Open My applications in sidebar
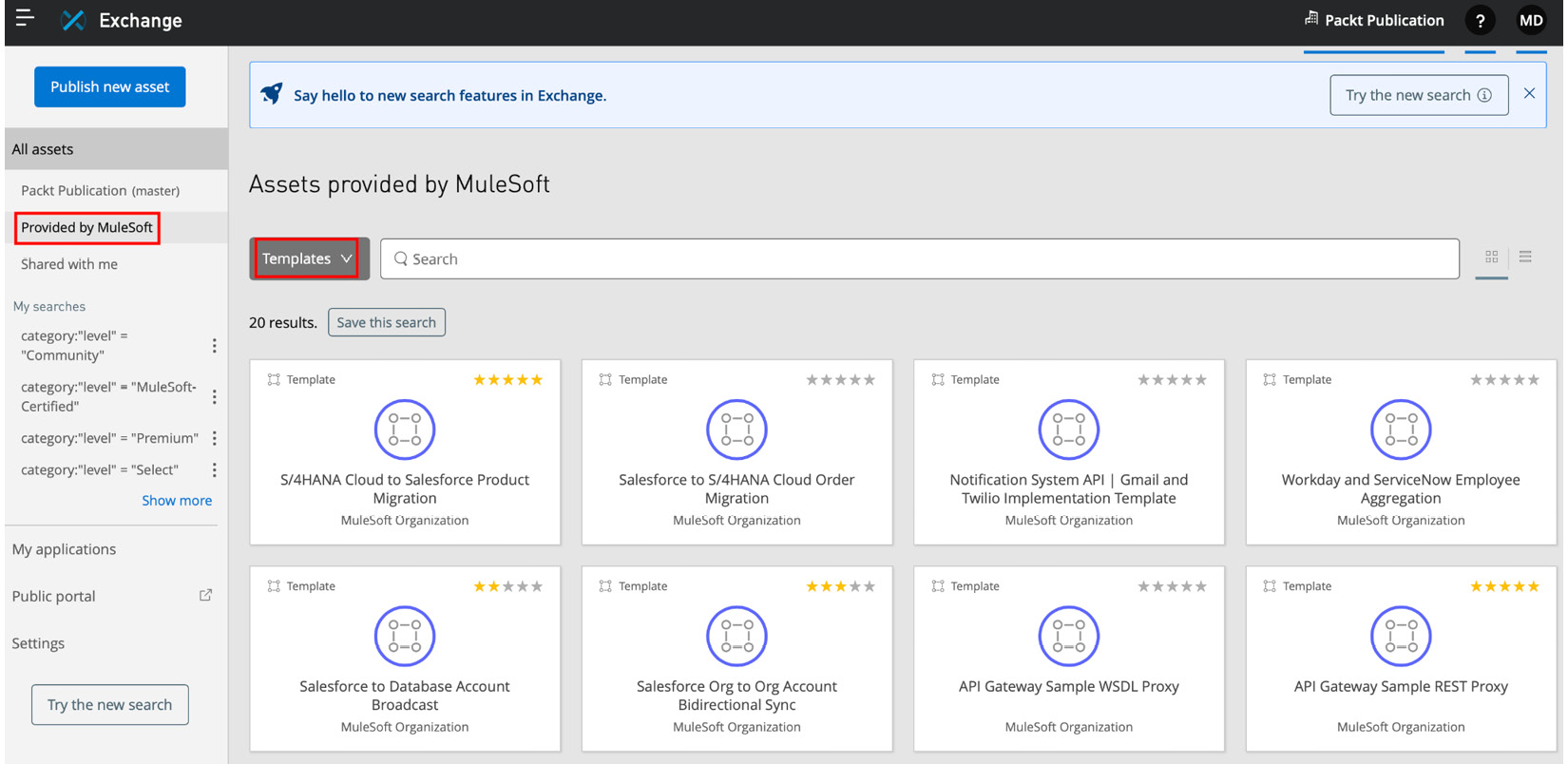Screen dimensions: 1568x764 64,549
